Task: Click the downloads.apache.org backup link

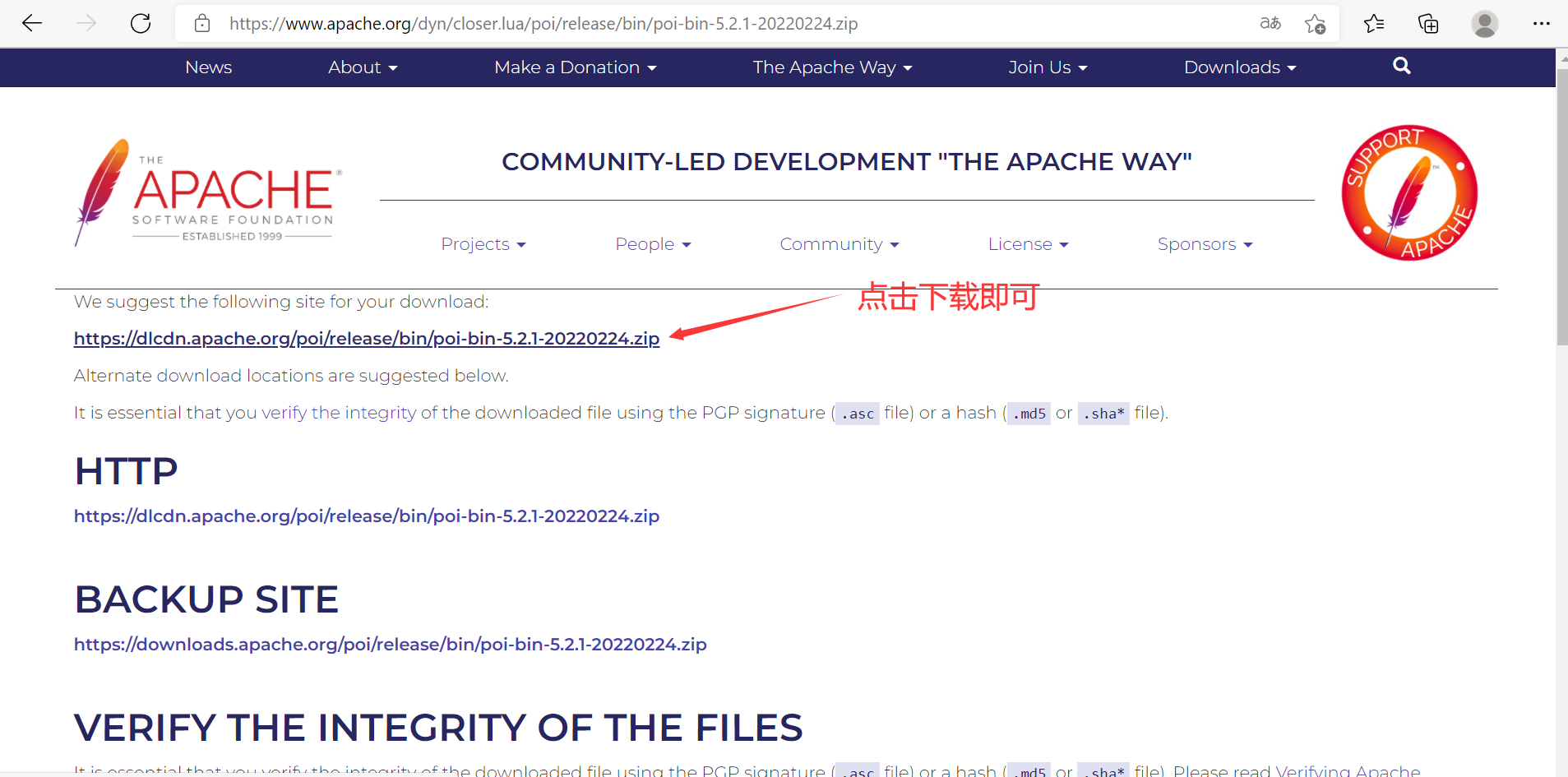Action: (x=390, y=645)
